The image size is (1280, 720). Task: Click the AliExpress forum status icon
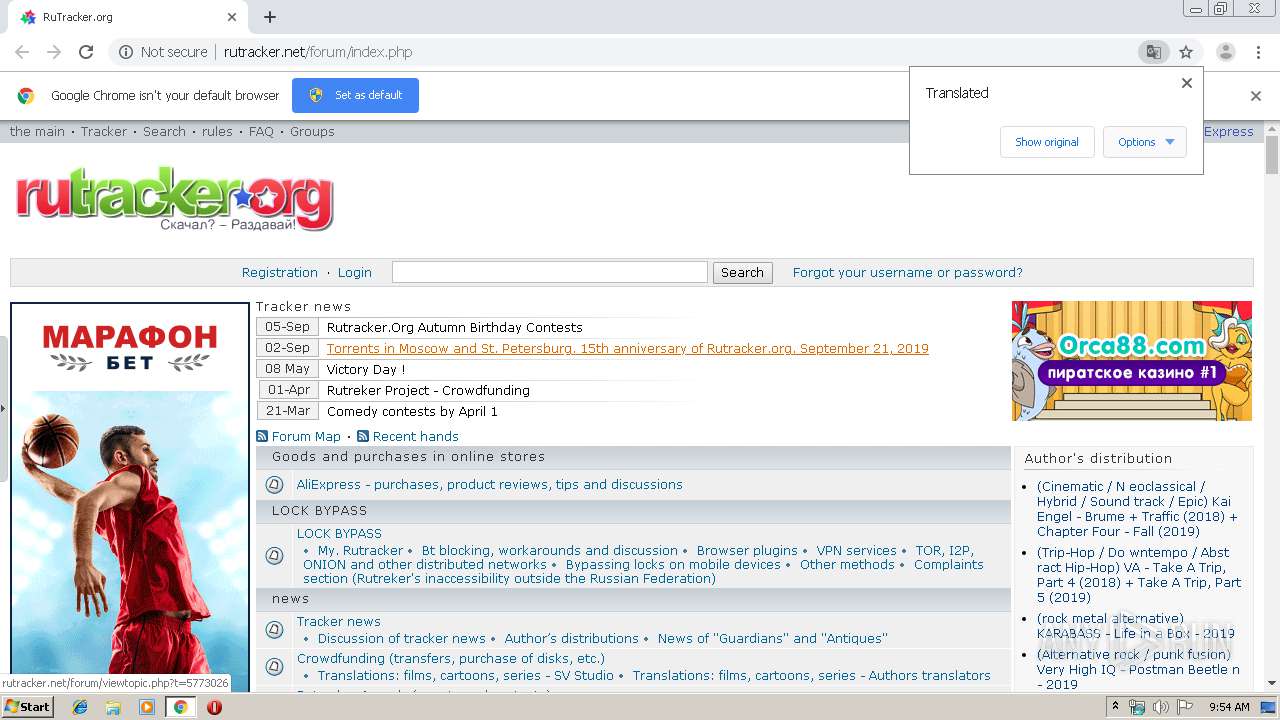pyautogui.click(x=274, y=485)
